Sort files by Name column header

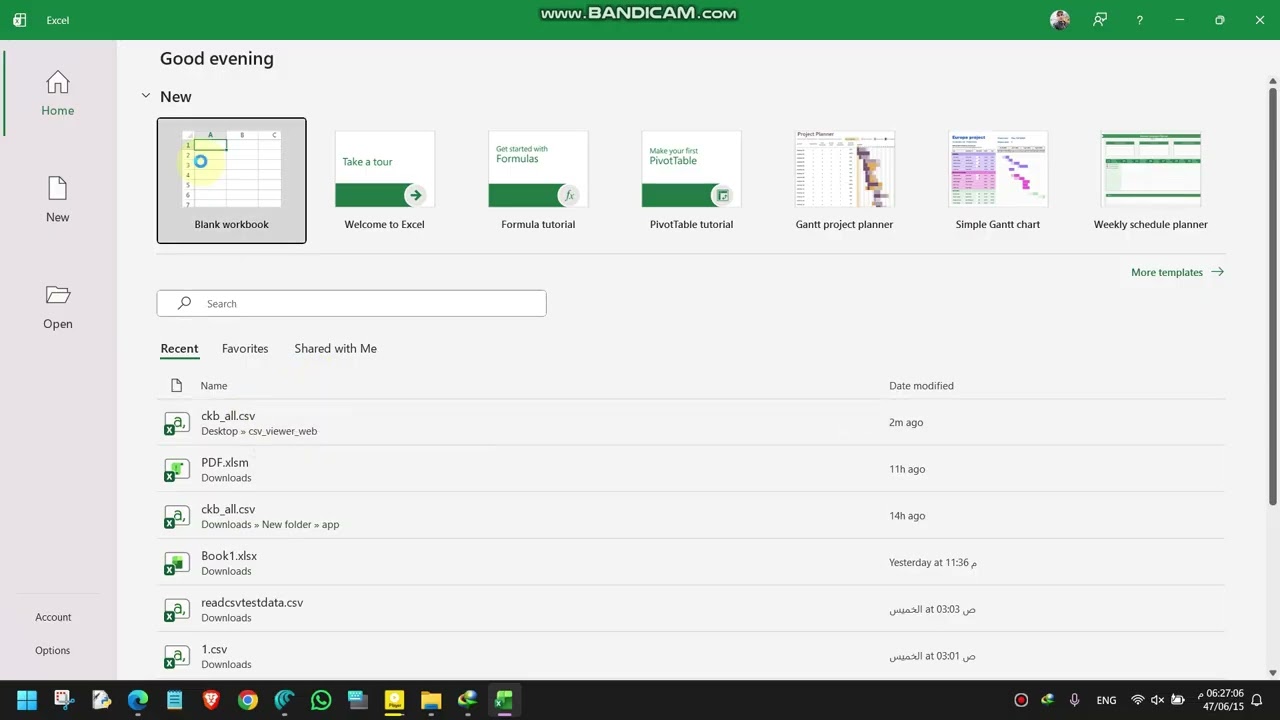point(214,385)
